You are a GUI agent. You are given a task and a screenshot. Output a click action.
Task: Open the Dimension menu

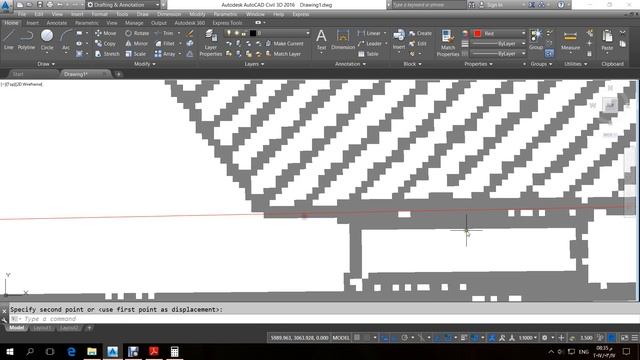(x=169, y=14)
